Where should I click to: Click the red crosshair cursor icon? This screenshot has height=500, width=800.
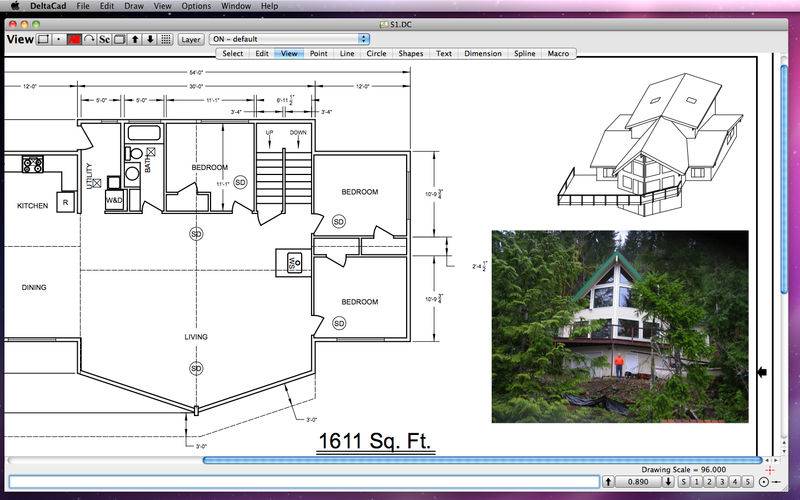770,470
